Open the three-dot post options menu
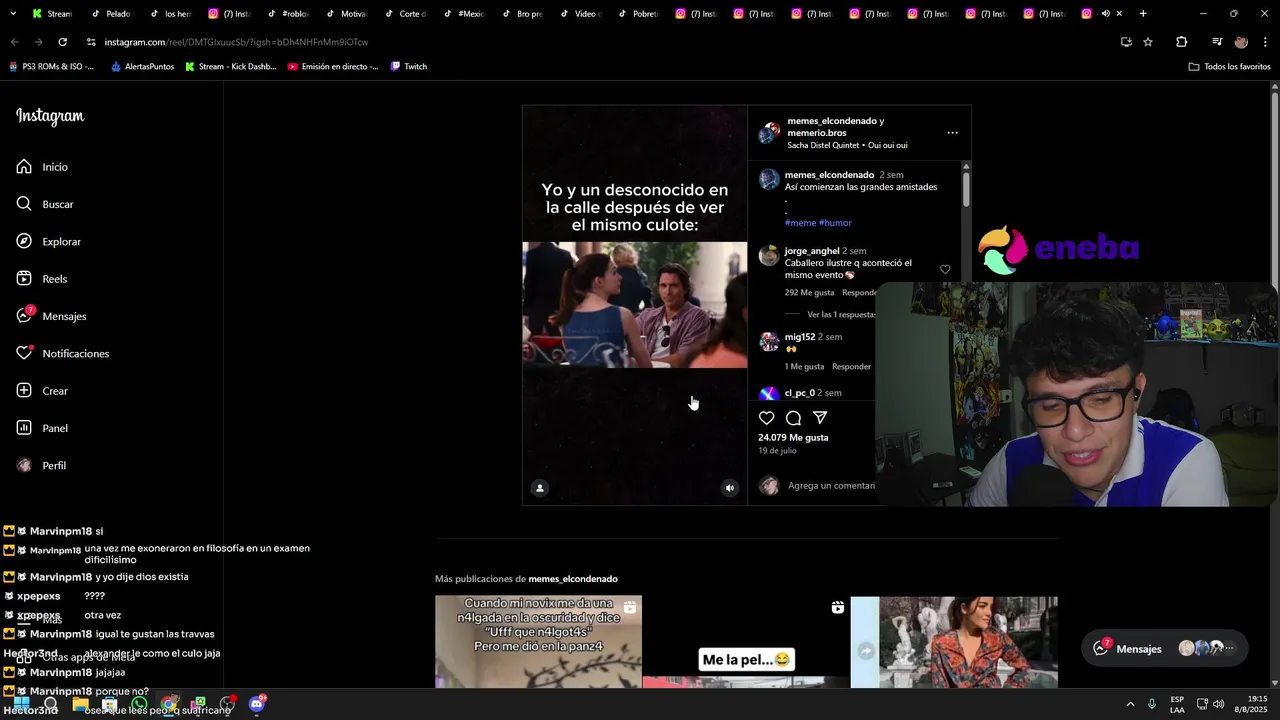Viewport: 1280px width, 720px height. point(952,132)
